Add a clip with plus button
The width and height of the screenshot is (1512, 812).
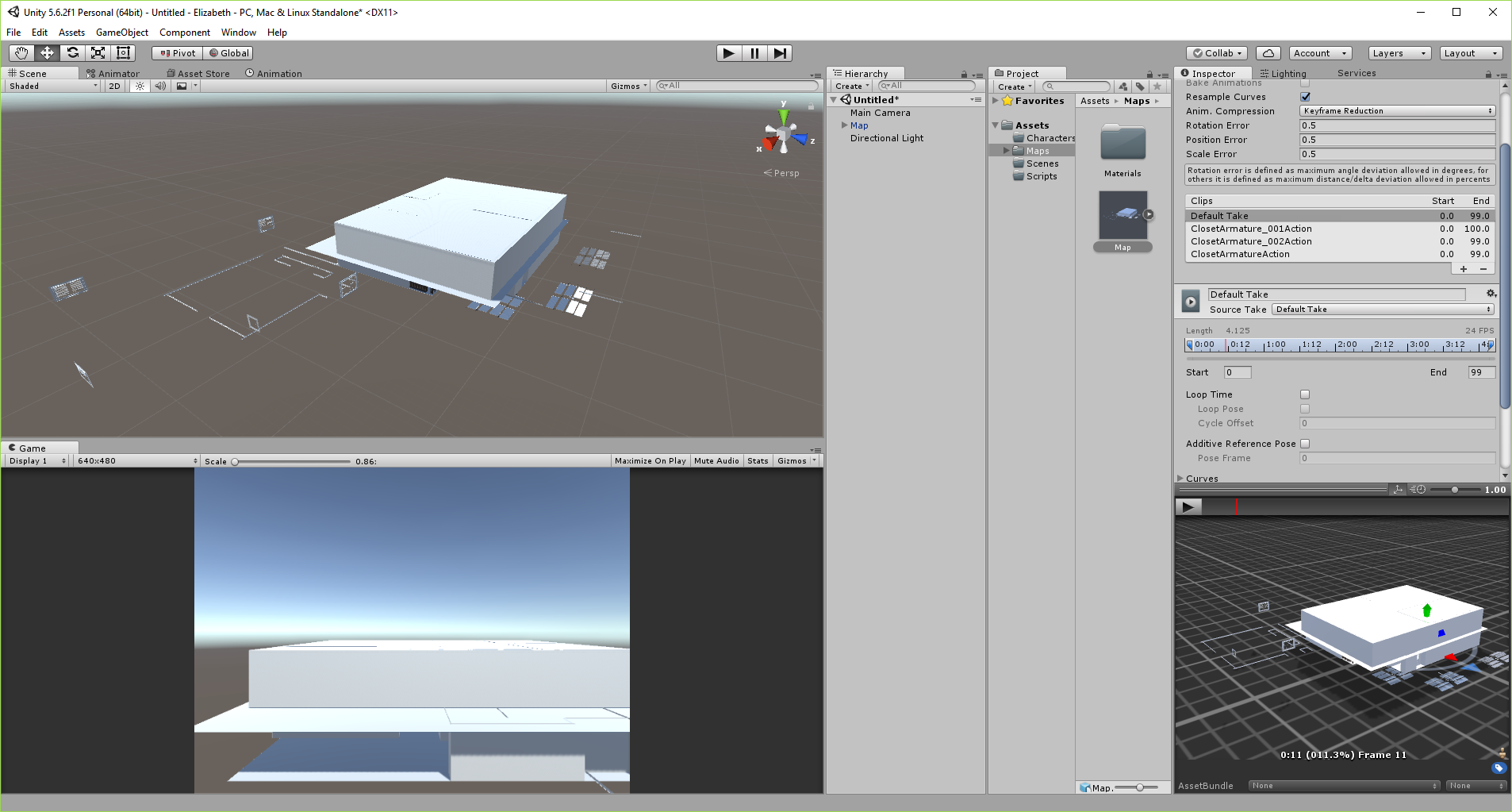click(x=1464, y=269)
